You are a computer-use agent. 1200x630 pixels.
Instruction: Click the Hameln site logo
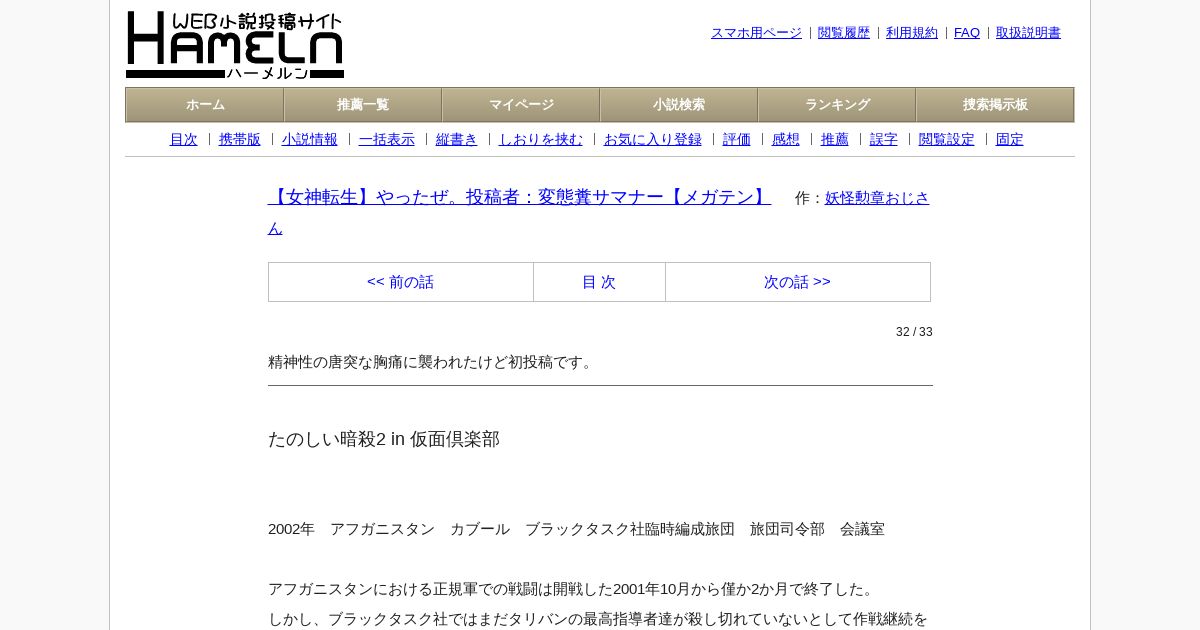(235, 45)
